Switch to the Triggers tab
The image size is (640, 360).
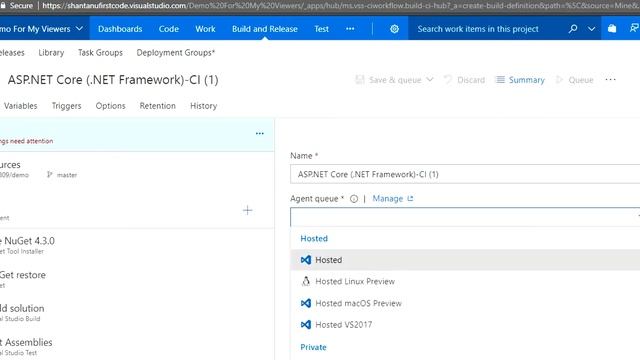coord(67,106)
